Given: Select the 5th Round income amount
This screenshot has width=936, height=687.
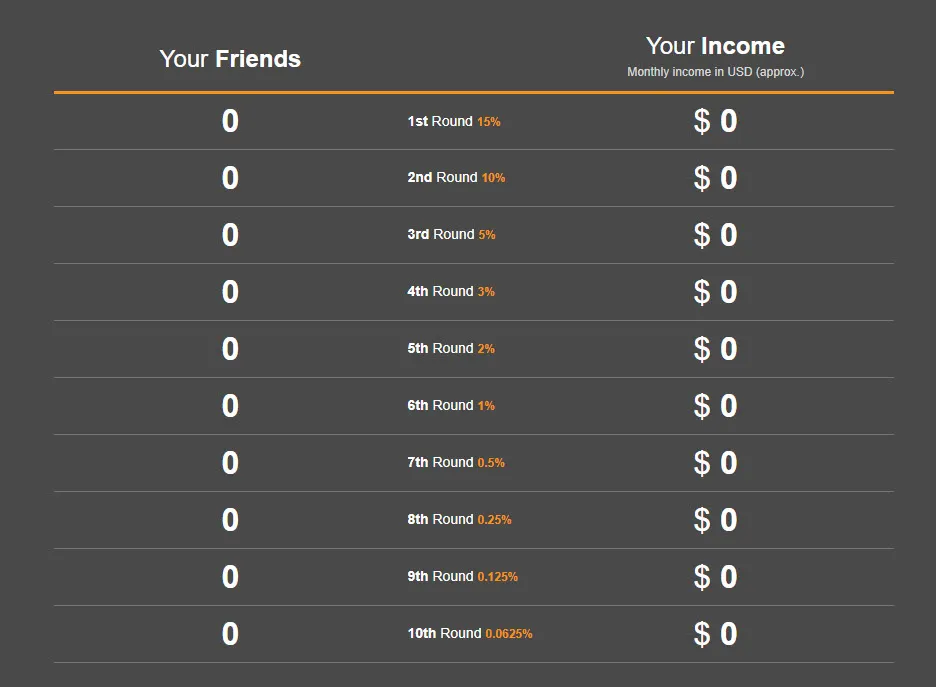Looking at the screenshot, I should click(715, 349).
